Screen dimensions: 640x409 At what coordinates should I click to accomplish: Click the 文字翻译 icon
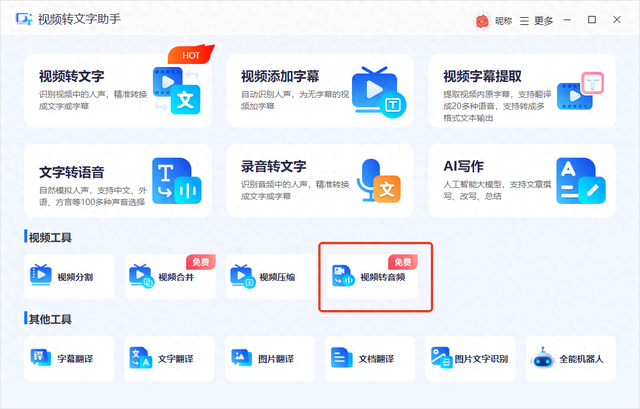click(x=141, y=358)
